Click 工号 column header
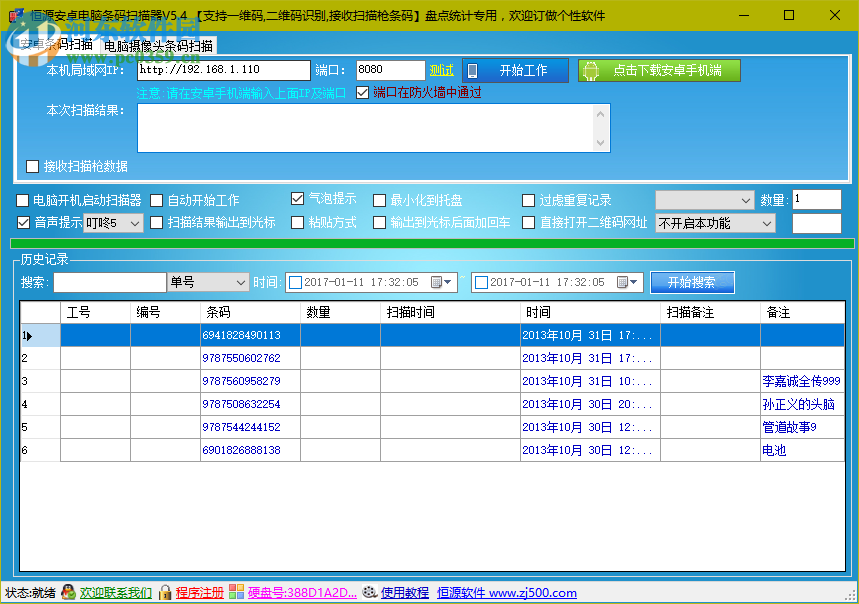This screenshot has width=859, height=604. [x=95, y=312]
